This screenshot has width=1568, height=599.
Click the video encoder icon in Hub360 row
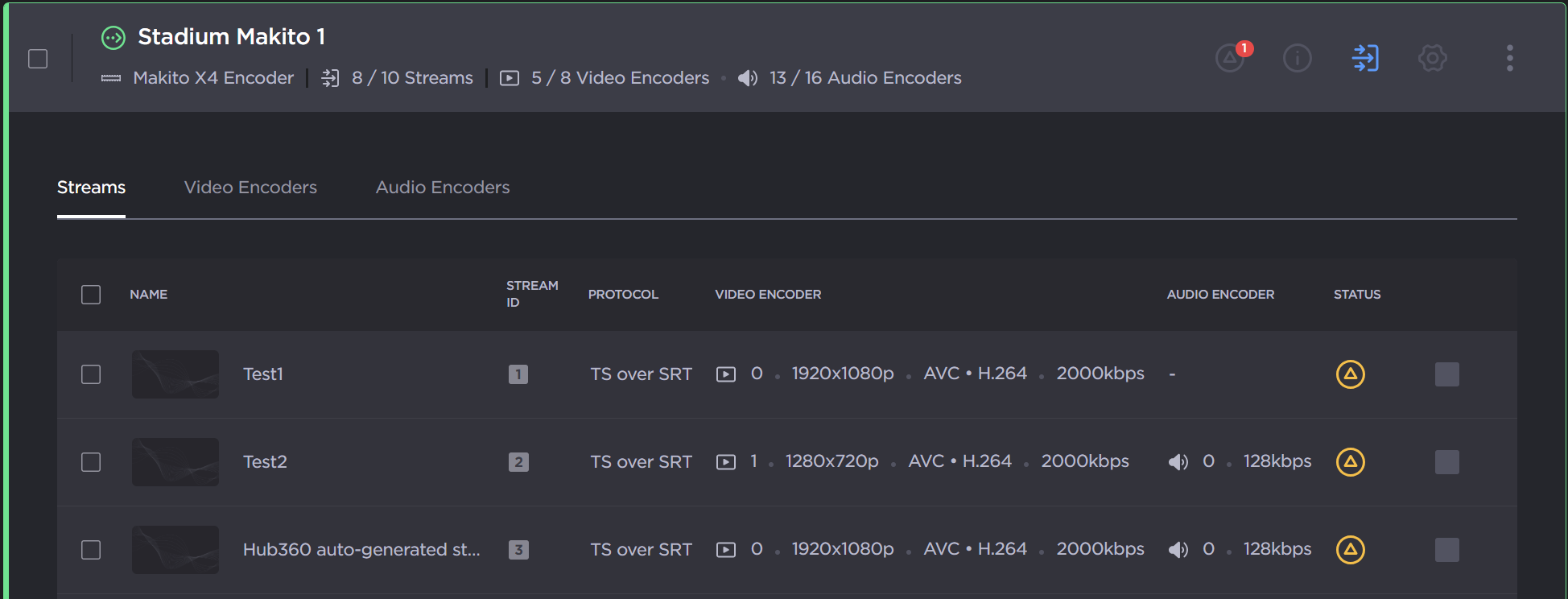(726, 550)
